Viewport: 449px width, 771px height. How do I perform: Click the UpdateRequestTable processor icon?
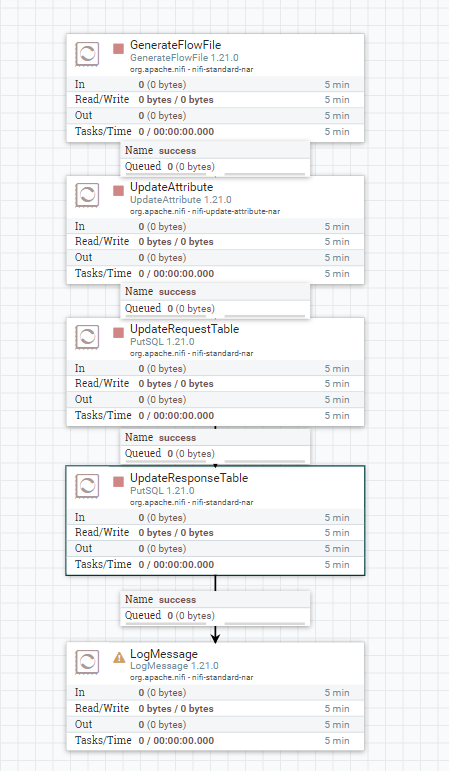(87, 337)
